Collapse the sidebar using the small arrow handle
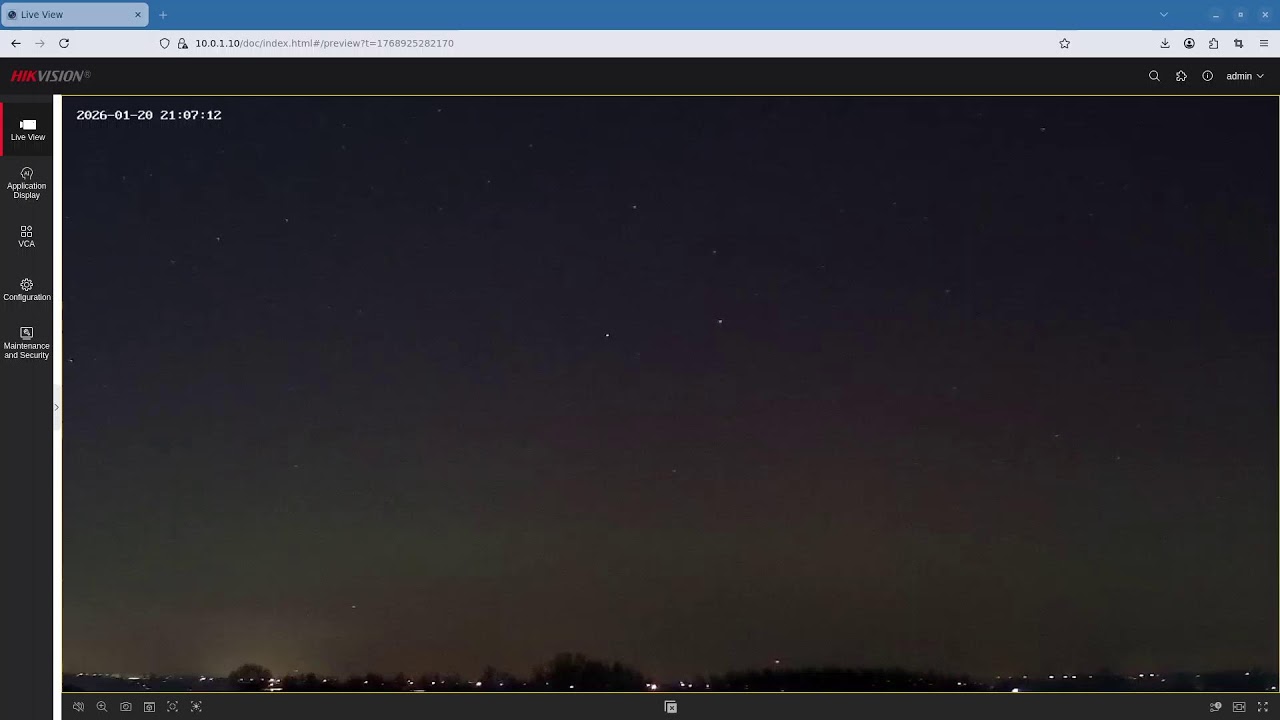This screenshot has width=1280, height=720. 56,407
